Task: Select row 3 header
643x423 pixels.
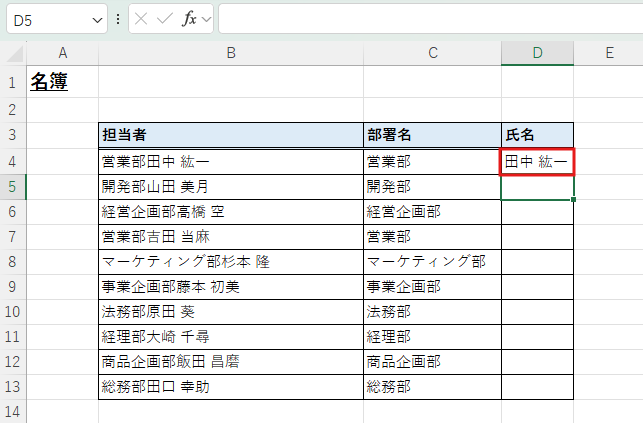Action: 13,135
